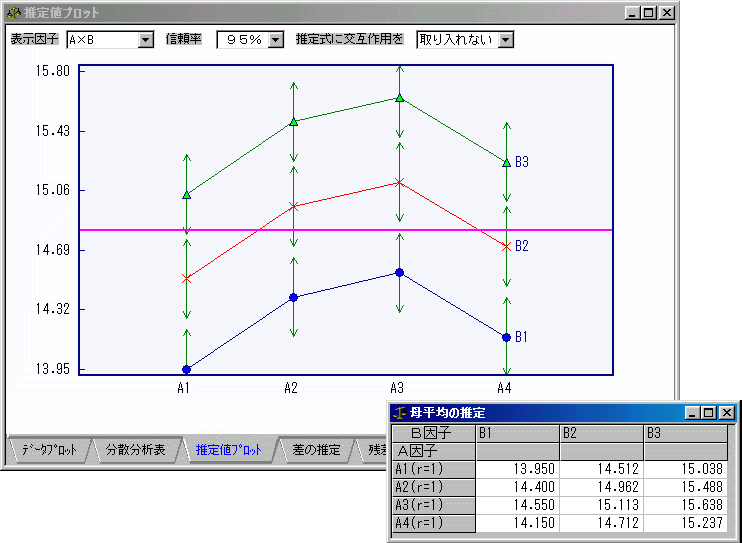
Task: Click the blue circle marker at A4 near B1
Action: tap(506, 337)
